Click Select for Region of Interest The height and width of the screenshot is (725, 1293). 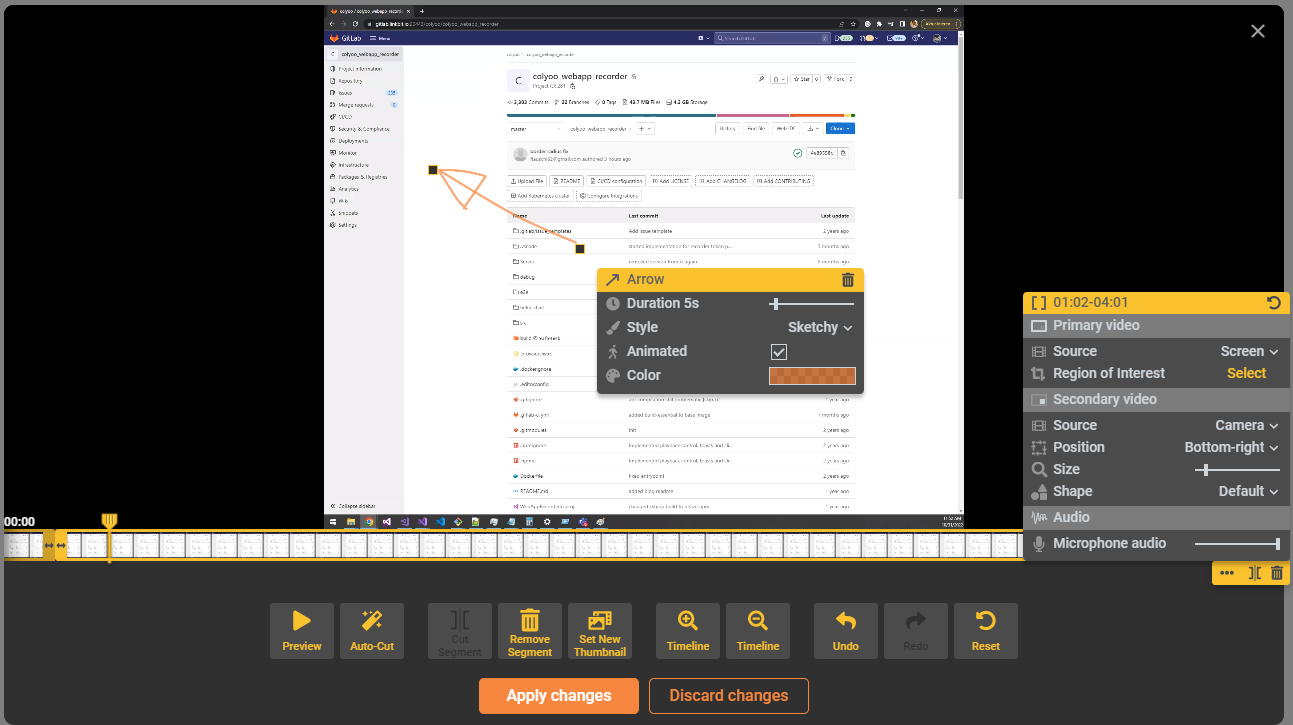click(x=1247, y=373)
